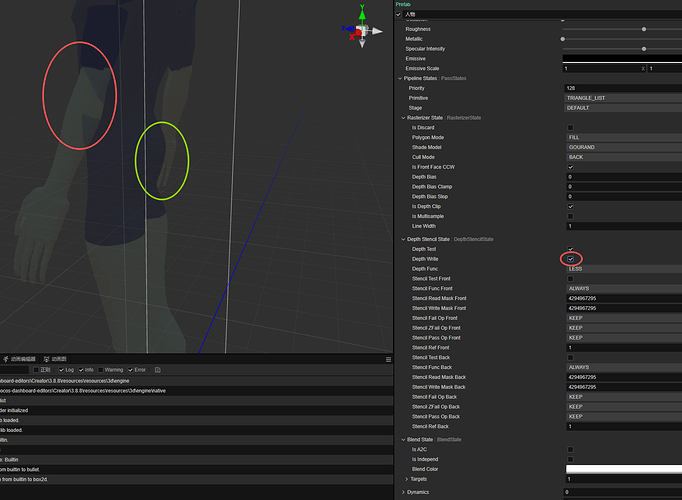
Task: Uncheck the Error filter in the console
Action: point(130,370)
